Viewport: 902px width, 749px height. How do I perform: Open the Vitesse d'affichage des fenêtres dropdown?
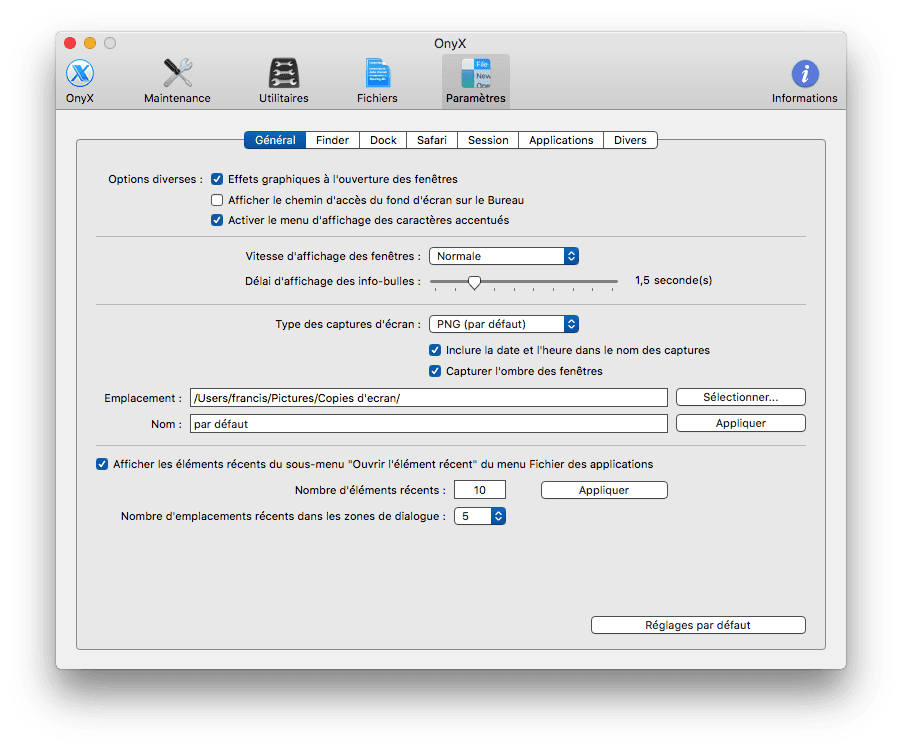point(504,256)
